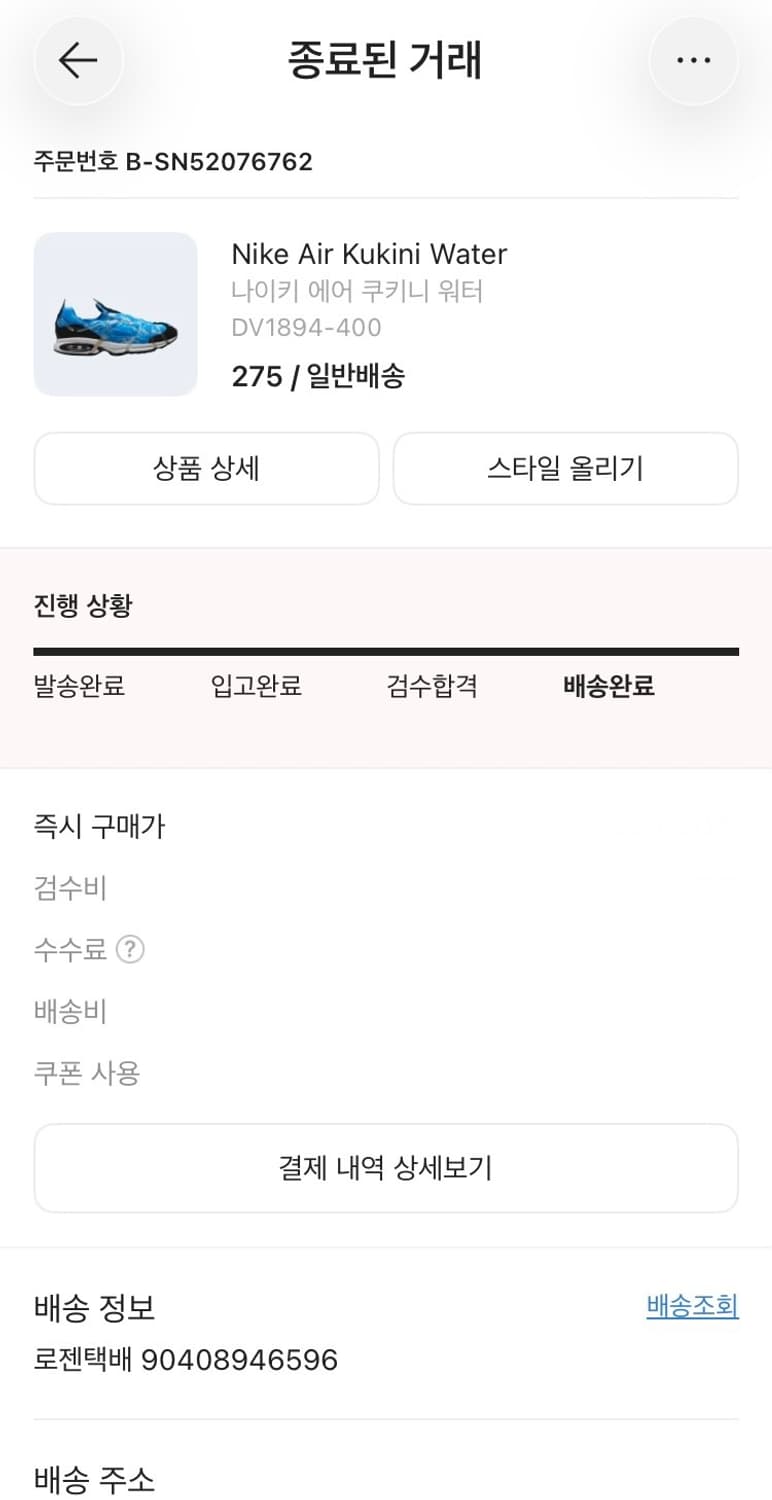Tap the fee help question mark icon

(x=130, y=949)
